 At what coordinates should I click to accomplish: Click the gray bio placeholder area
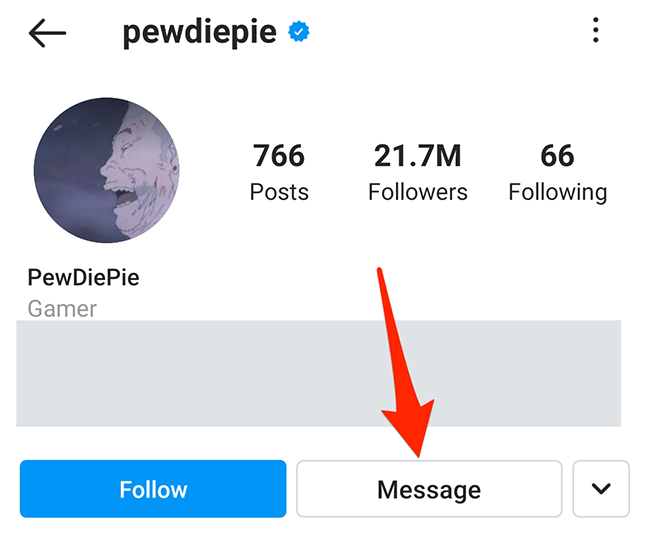(x=318, y=373)
